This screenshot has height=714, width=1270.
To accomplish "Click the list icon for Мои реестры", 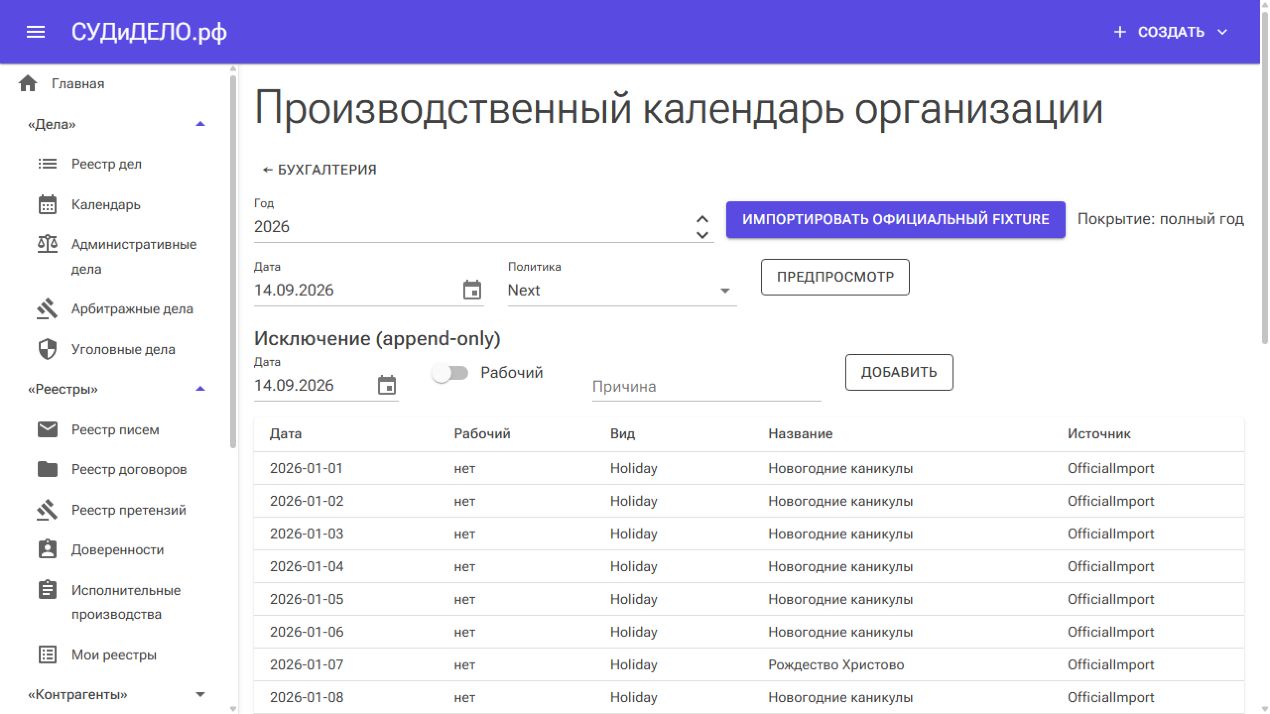I will 47,655.
